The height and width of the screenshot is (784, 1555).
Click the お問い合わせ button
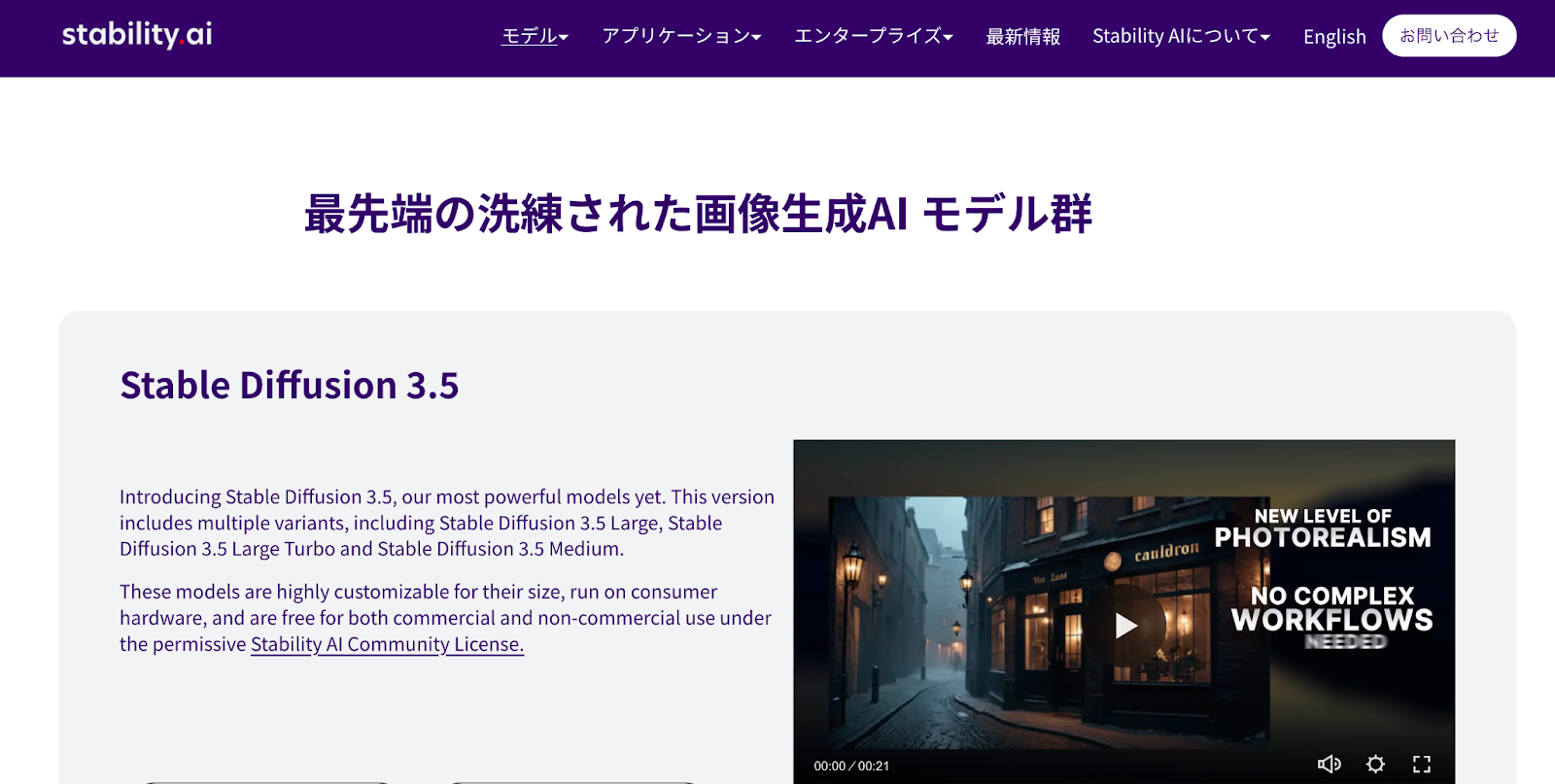click(1449, 36)
